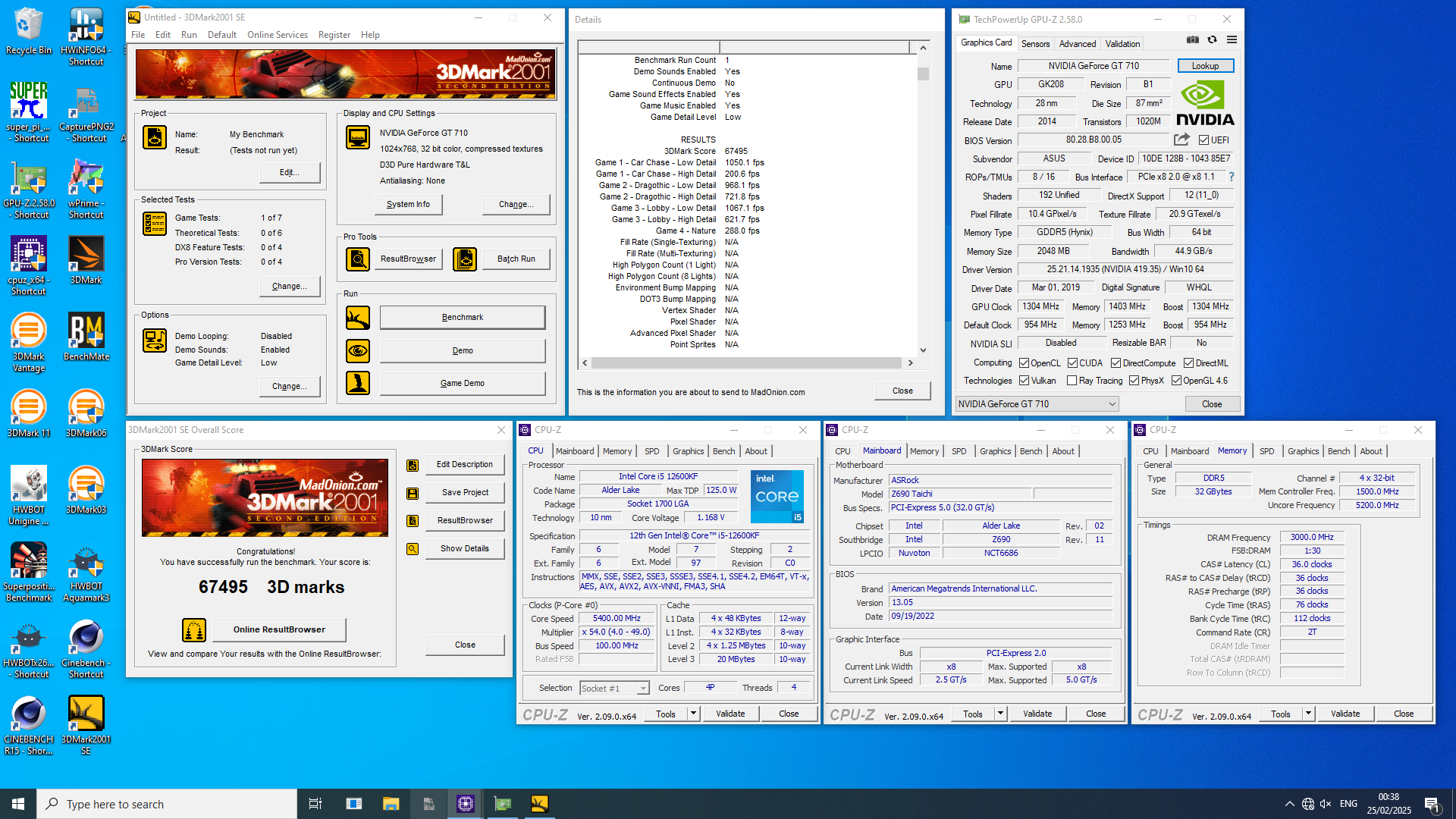Open File Explorer from the taskbar
Screen dimensions: 1456x819
tap(391, 804)
